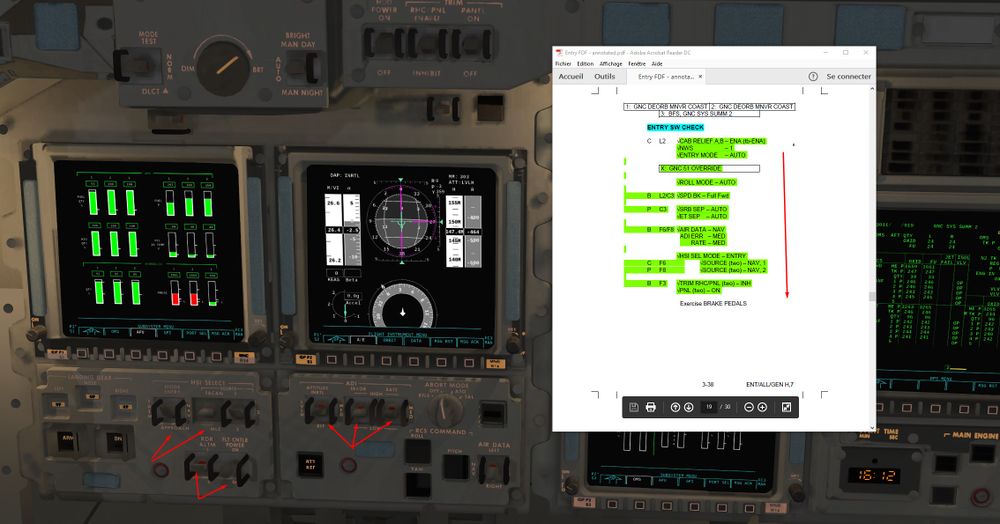Viewport: 1000px width, 524px height.
Task: Push the ABORT pushbutton beside the rotary
Action: coord(492,413)
